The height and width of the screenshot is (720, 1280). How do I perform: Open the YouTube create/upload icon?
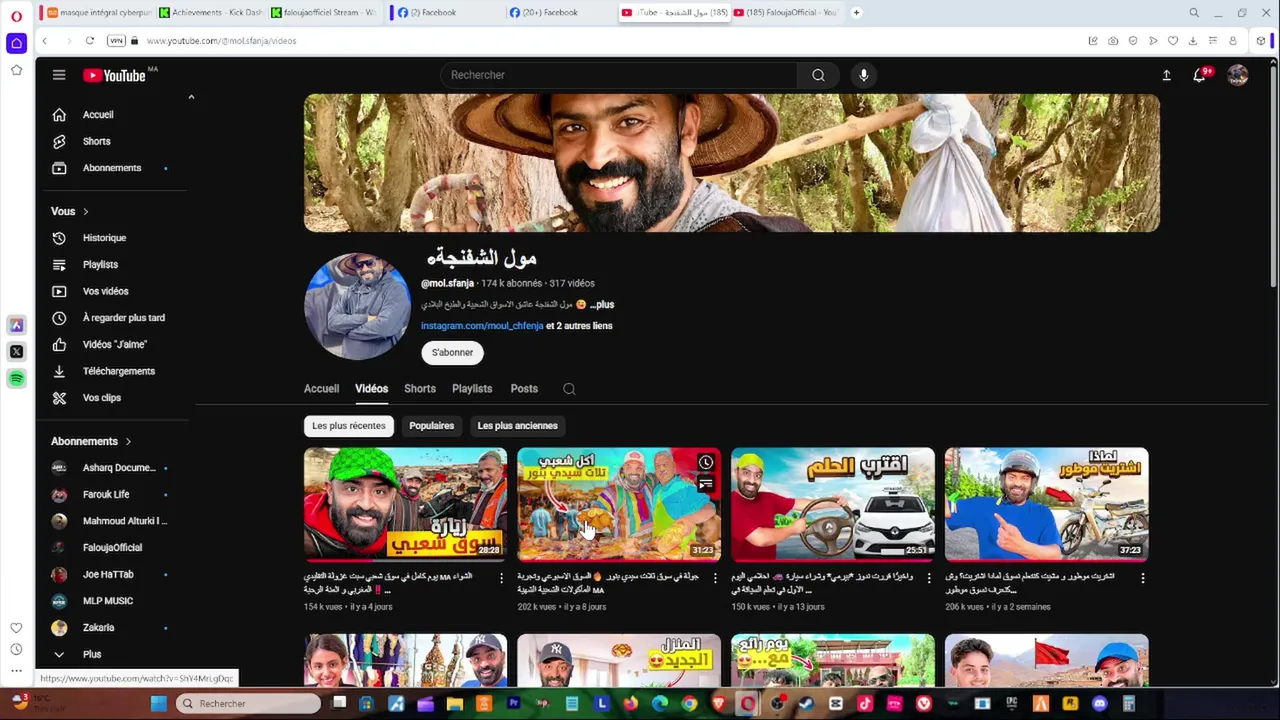[1166, 75]
